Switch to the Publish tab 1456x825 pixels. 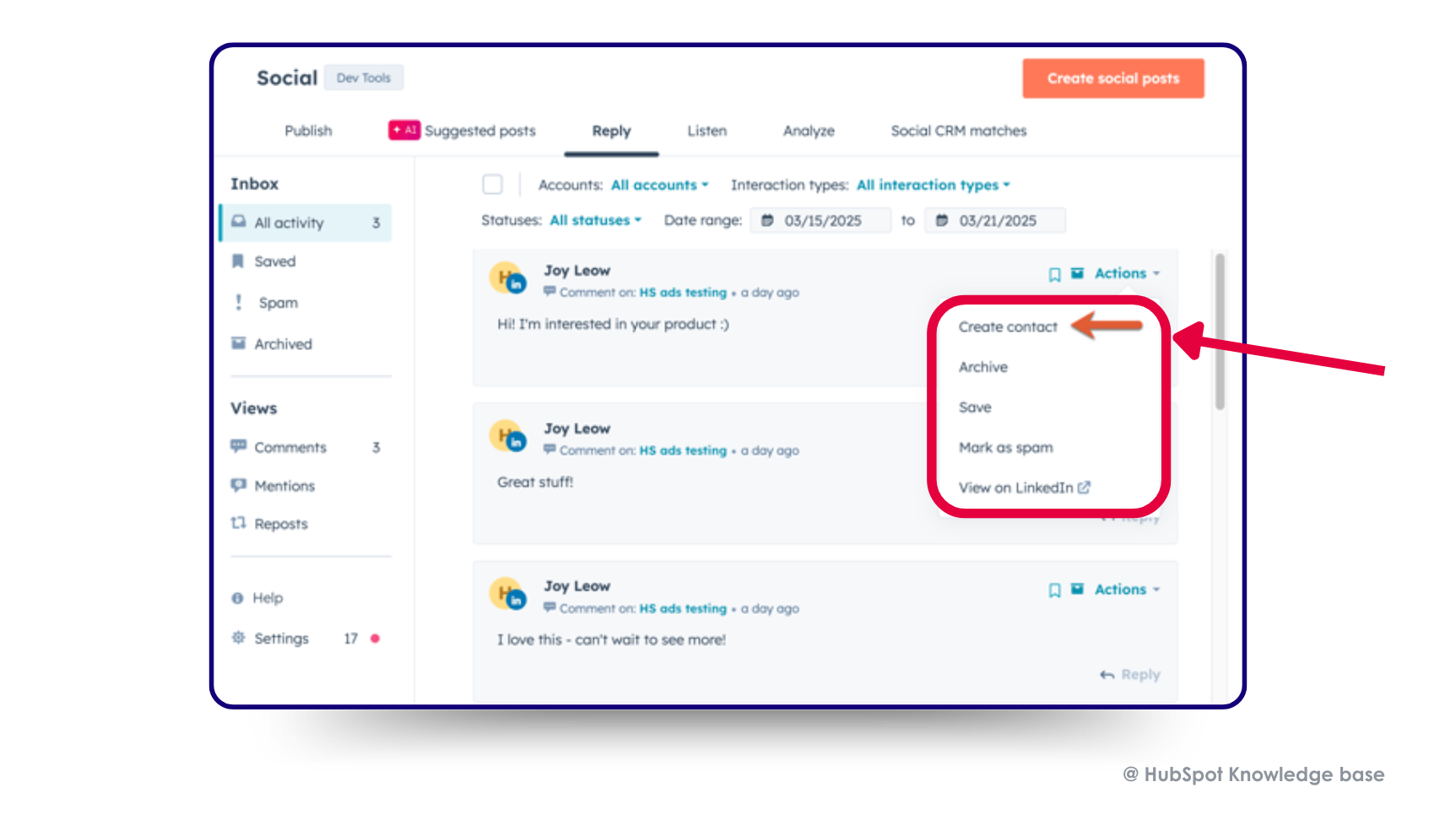click(308, 131)
